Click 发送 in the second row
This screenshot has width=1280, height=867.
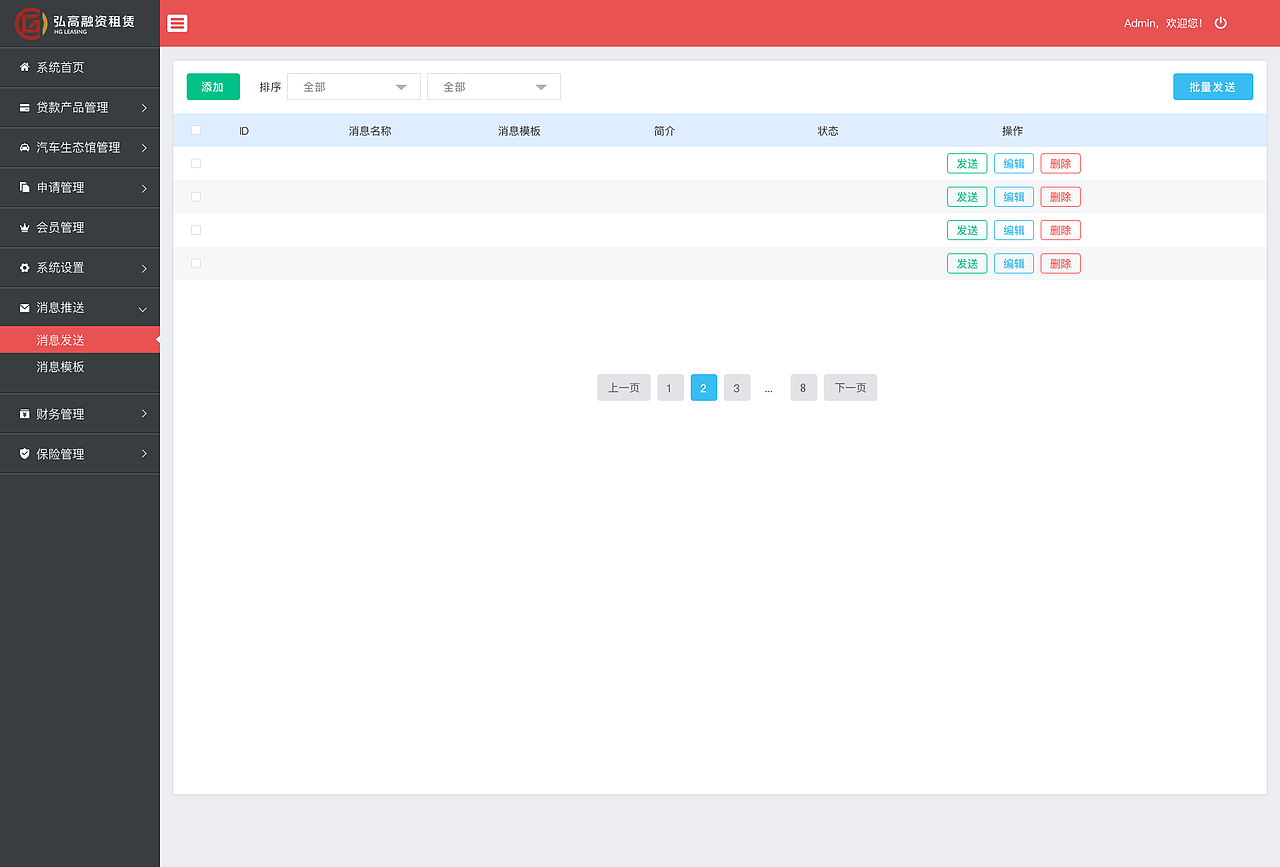click(967, 197)
